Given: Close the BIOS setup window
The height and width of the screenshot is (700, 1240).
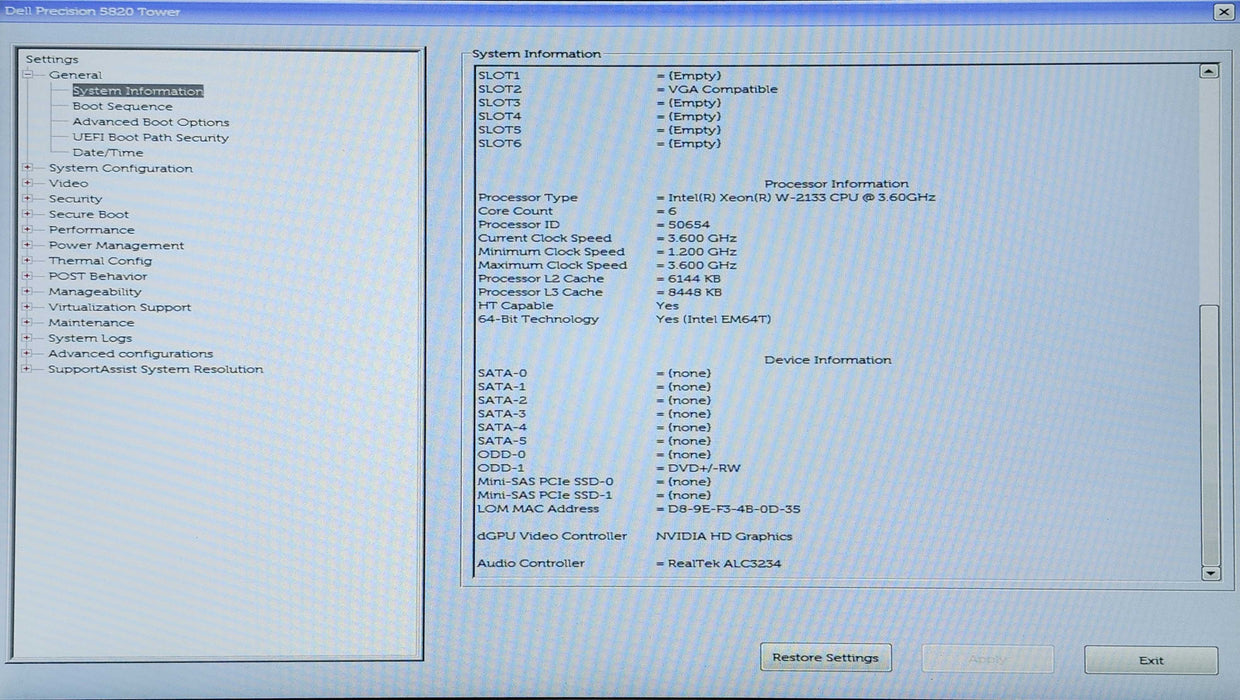Looking at the screenshot, I should pyautogui.click(x=1223, y=12).
